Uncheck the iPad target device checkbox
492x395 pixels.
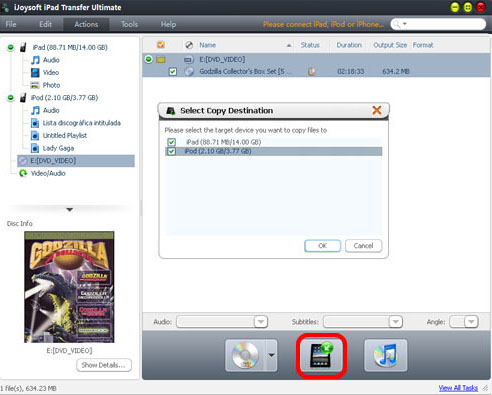pyautogui.click(x=172, y=142)
